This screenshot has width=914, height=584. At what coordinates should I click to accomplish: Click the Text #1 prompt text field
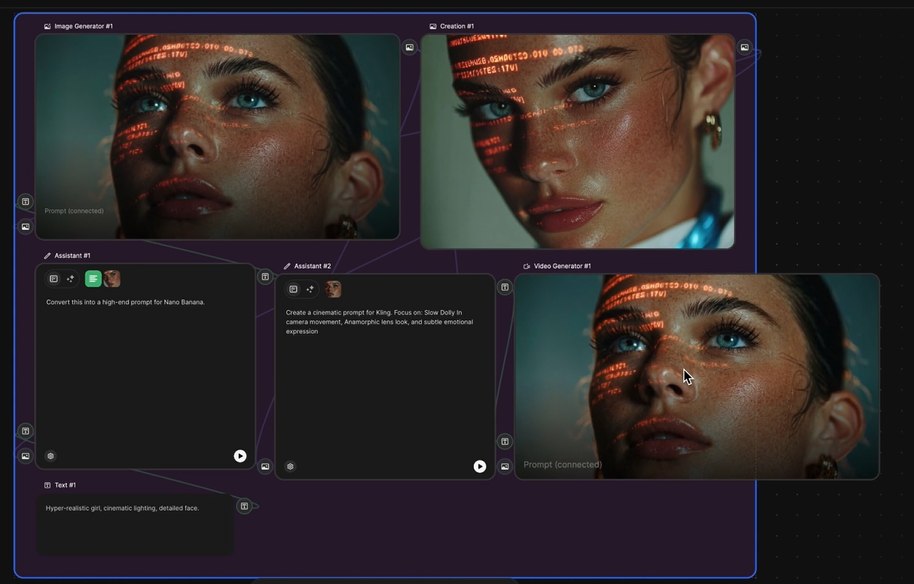pos(135,522)
